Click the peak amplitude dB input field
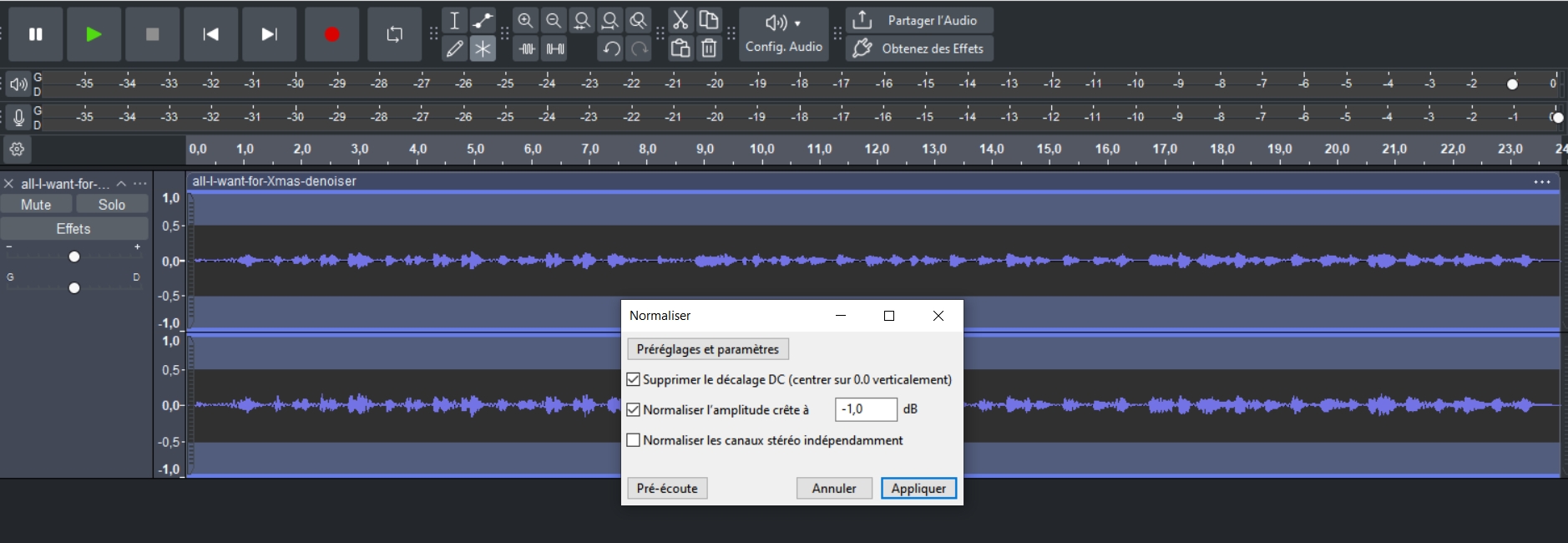Image resolution: width=1568 pixels, height=543 pixels. point(866,409)
